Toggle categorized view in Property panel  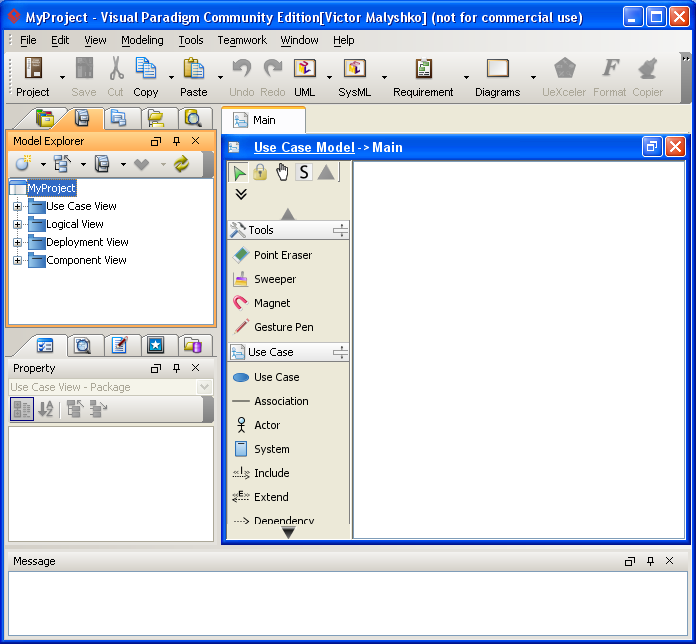(x=22, y=409)
